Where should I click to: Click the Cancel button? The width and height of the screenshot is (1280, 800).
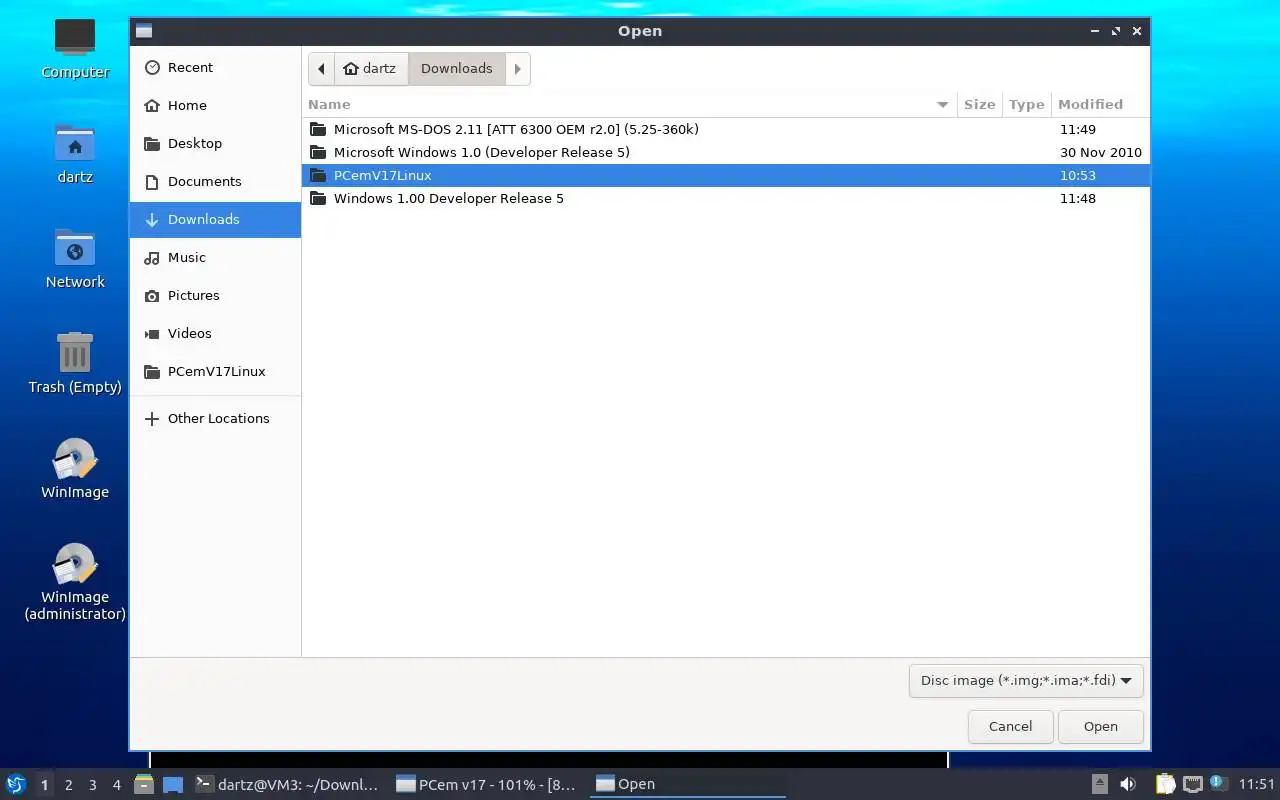pyautogui.click(x=1010, y=726)
